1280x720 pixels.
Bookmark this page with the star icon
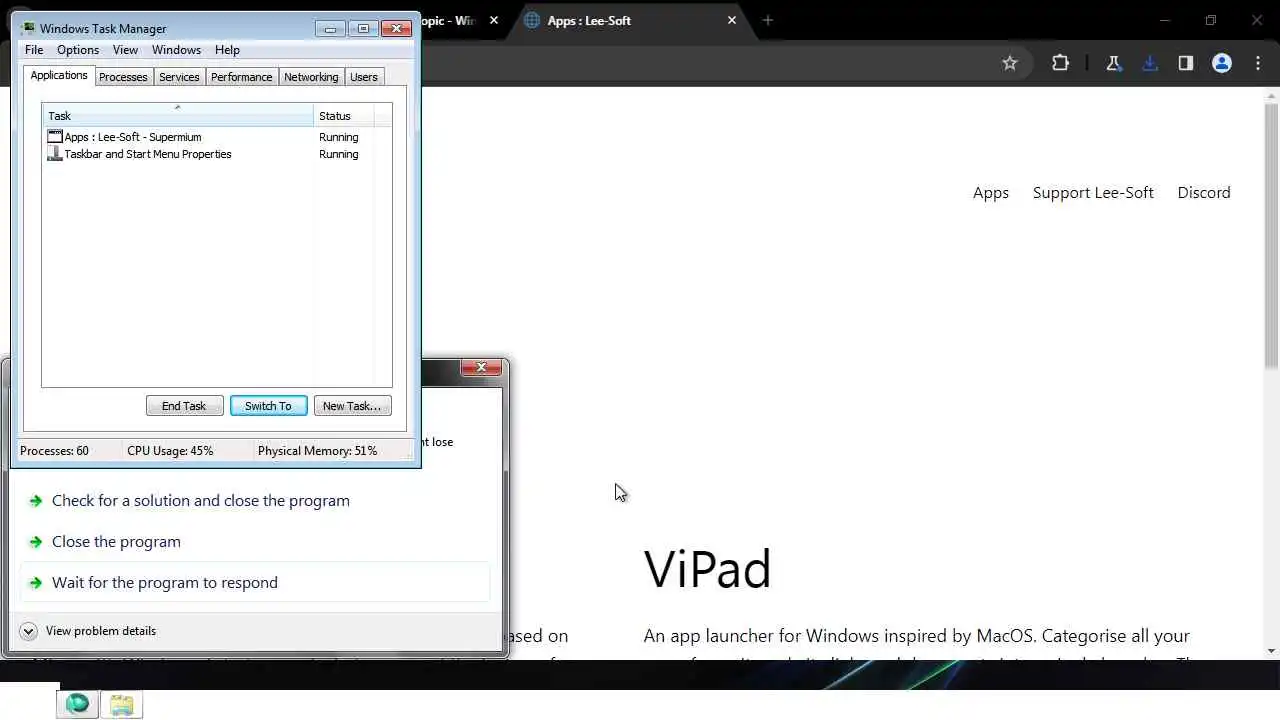pos(1010,63)
